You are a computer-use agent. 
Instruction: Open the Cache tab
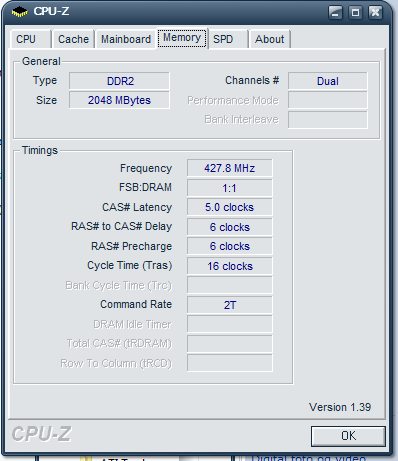pos(73,39)
